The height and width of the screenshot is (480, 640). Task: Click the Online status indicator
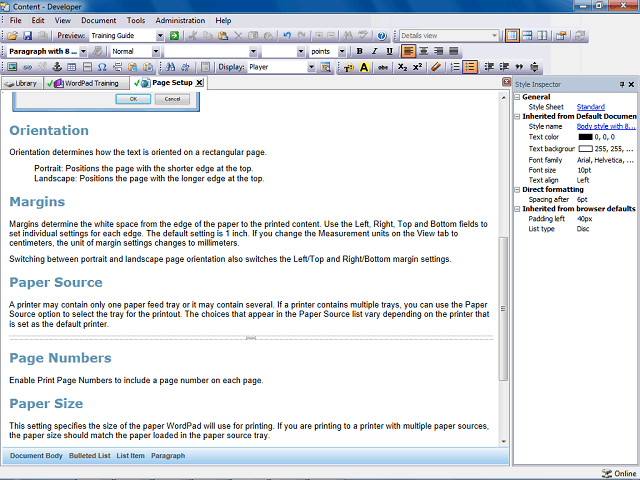619,473
